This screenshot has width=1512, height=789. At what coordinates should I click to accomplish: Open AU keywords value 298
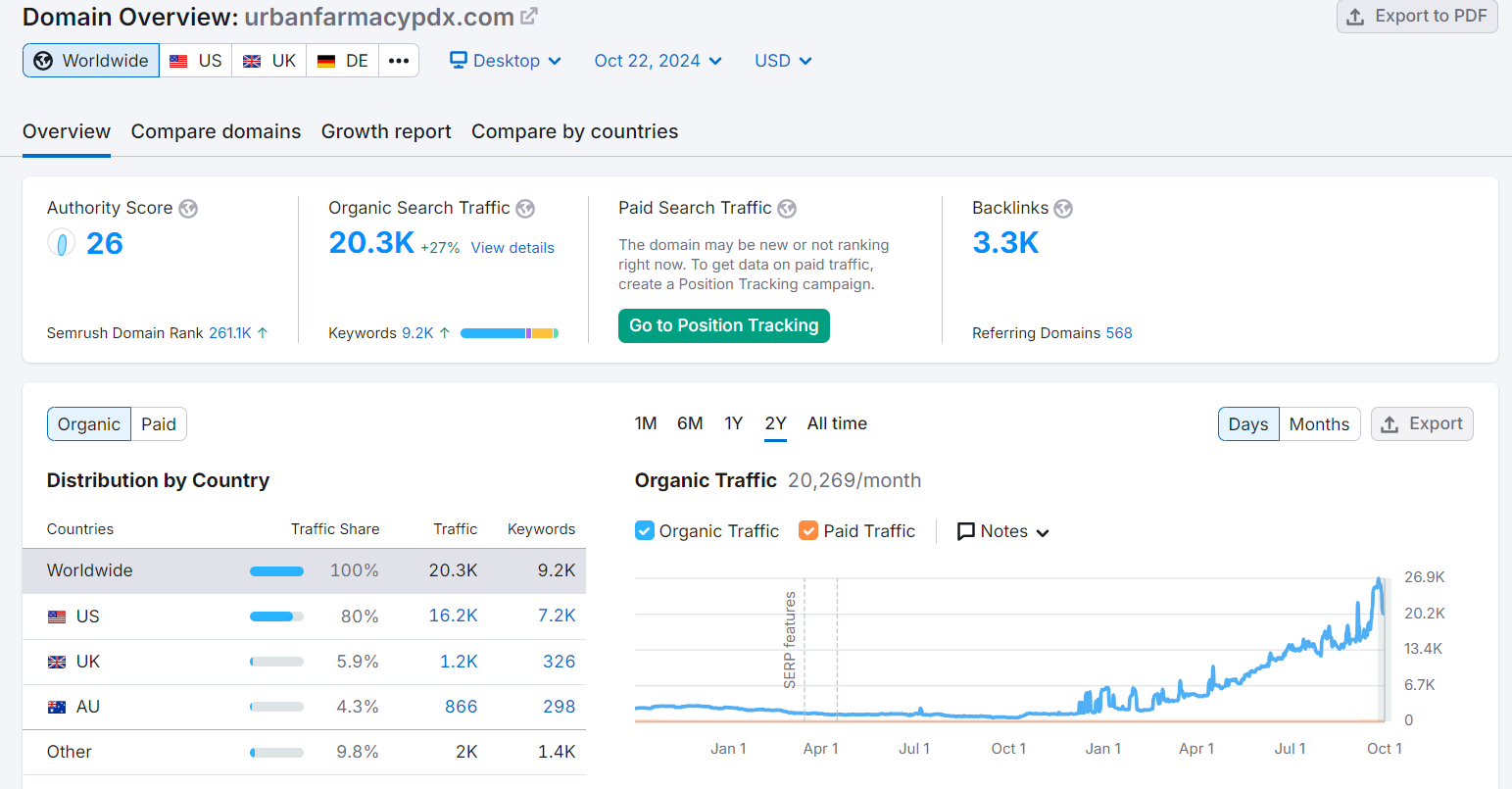coord(560,707)
